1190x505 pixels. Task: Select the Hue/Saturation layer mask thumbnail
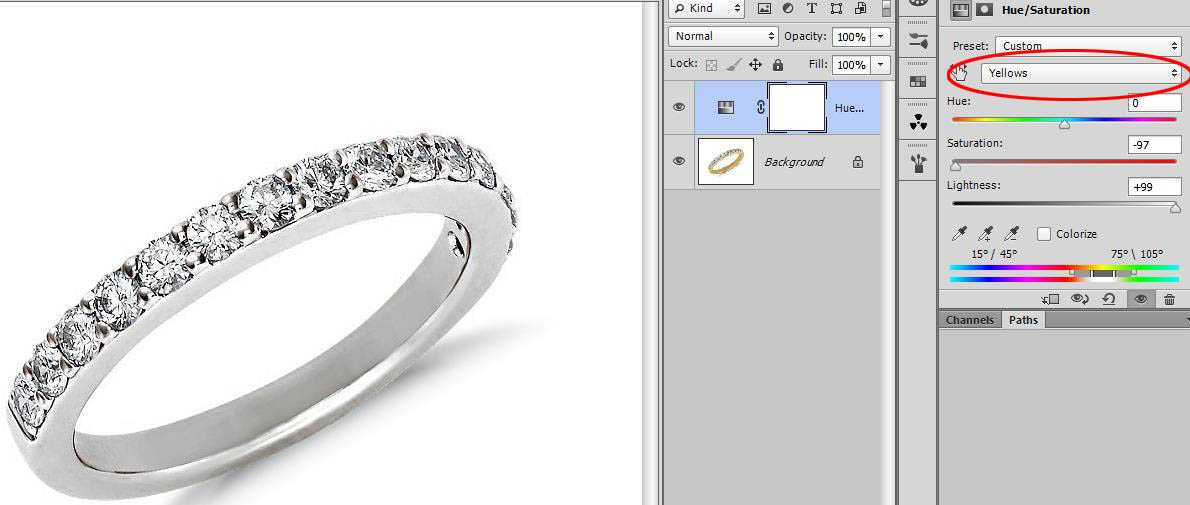click(797, 107)
